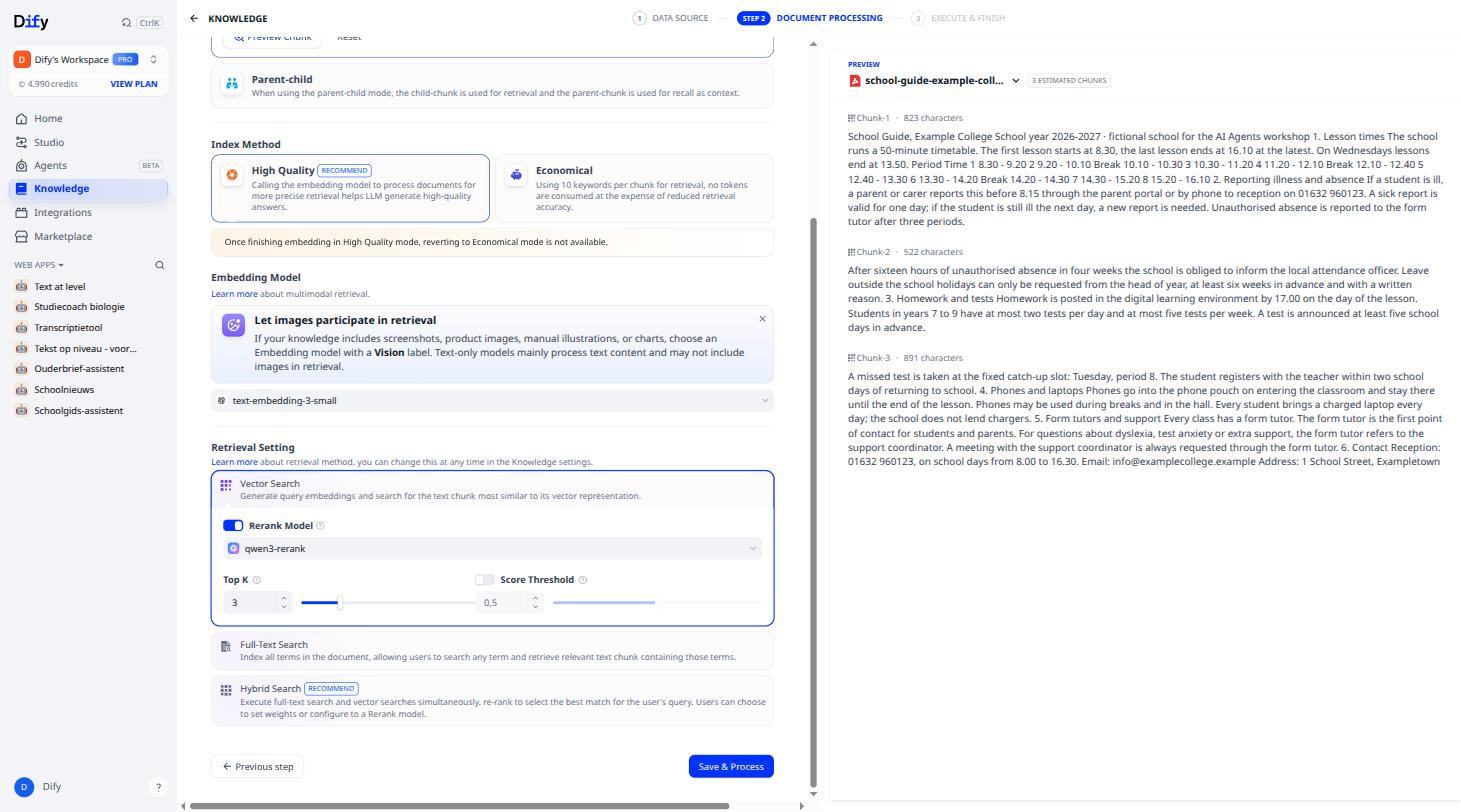Close the image retrieval tip banner
1461x812 pixels.
(762, 319)
